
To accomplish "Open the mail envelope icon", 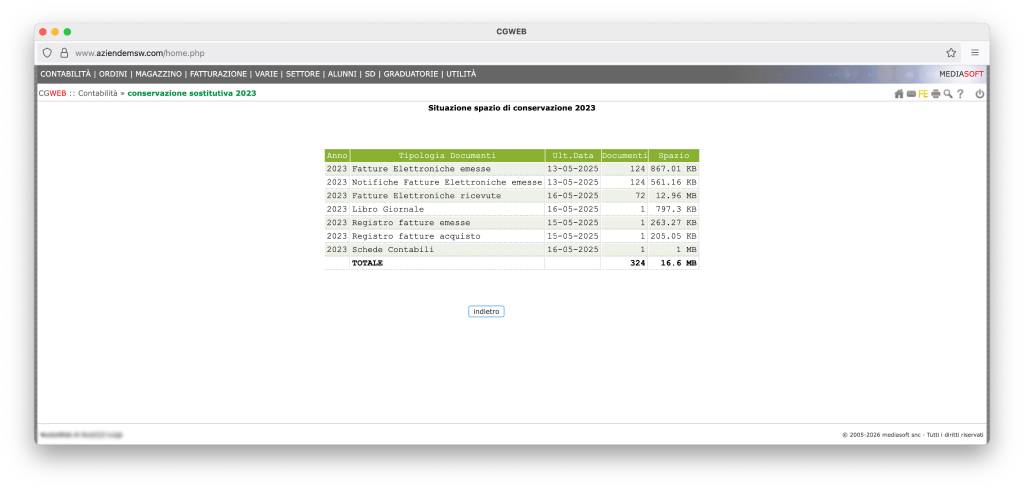I will (x=913, y=94).
